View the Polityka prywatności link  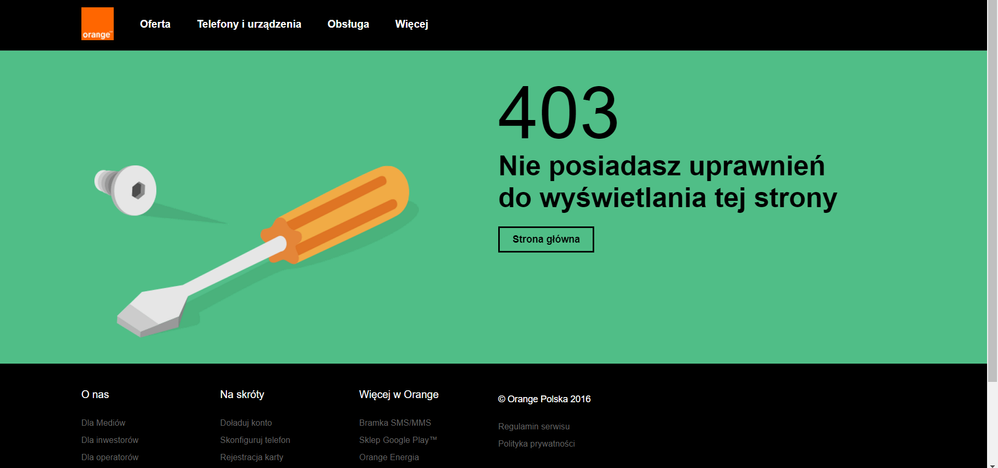pyautogui.click(x=537, y=444)
